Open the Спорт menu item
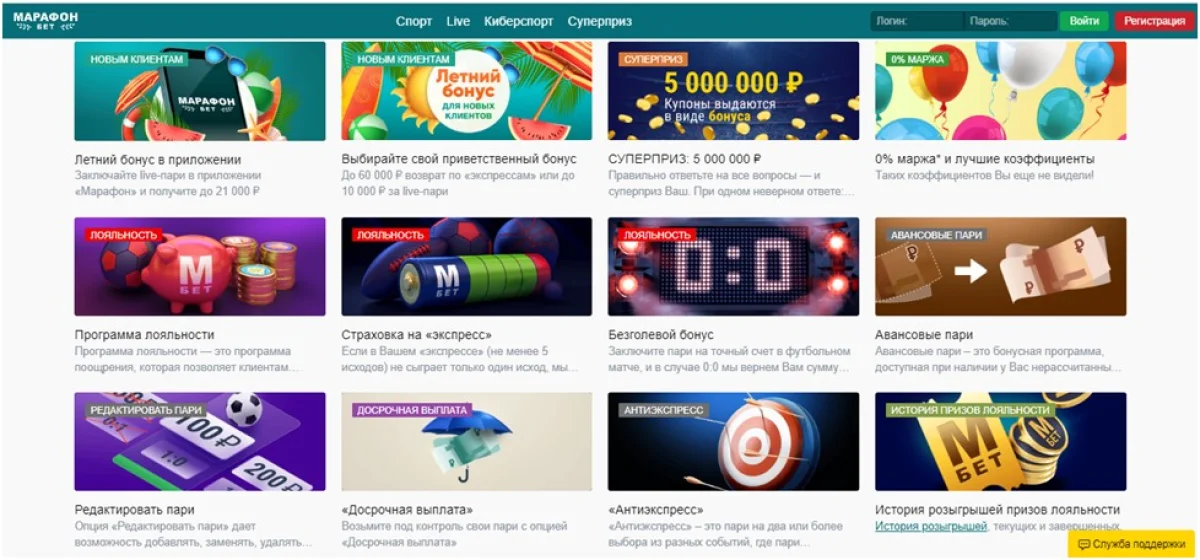 (x=414, y=21)
